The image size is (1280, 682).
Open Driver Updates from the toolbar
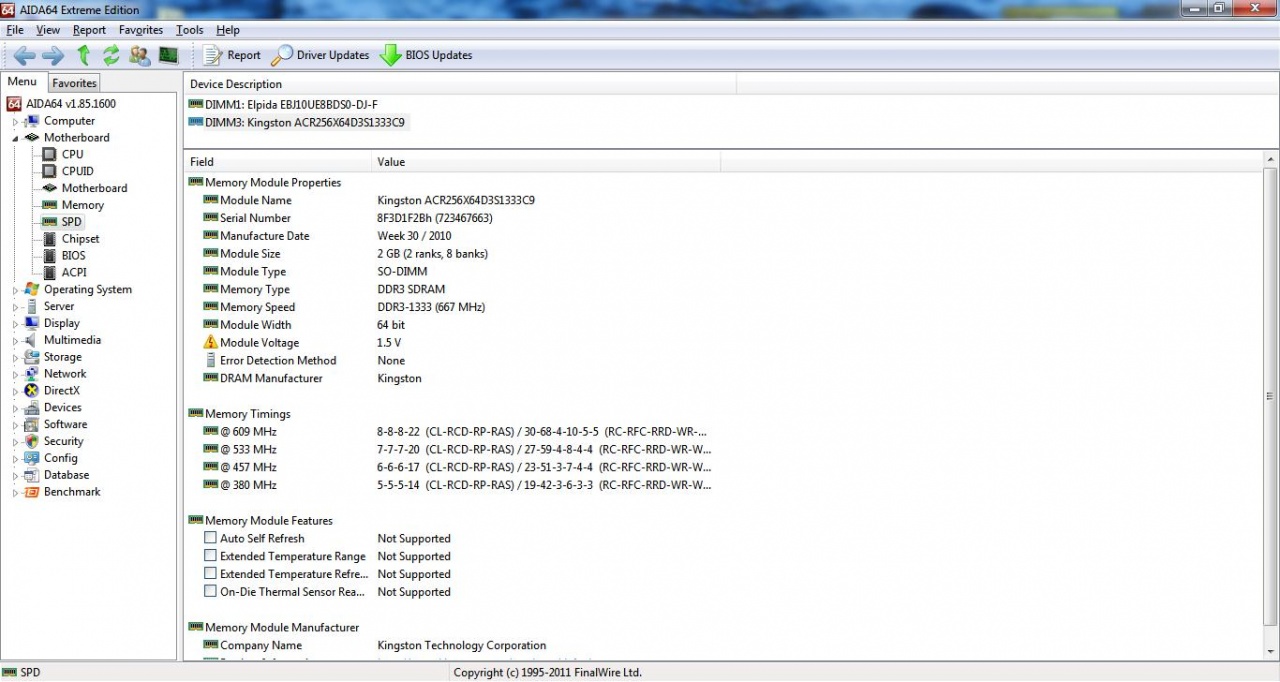(321, 55)
